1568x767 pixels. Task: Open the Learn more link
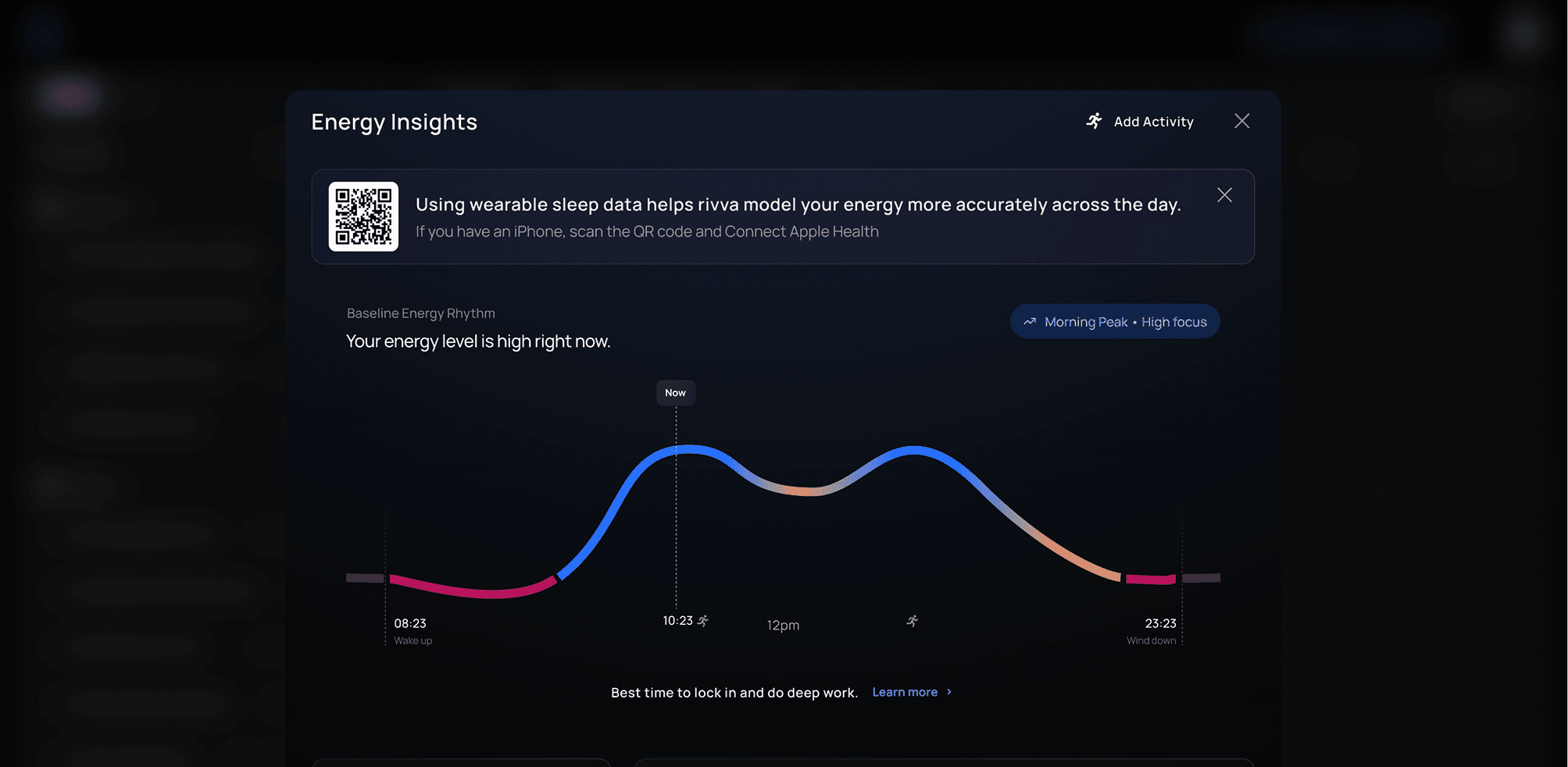(x=904, y=692)
